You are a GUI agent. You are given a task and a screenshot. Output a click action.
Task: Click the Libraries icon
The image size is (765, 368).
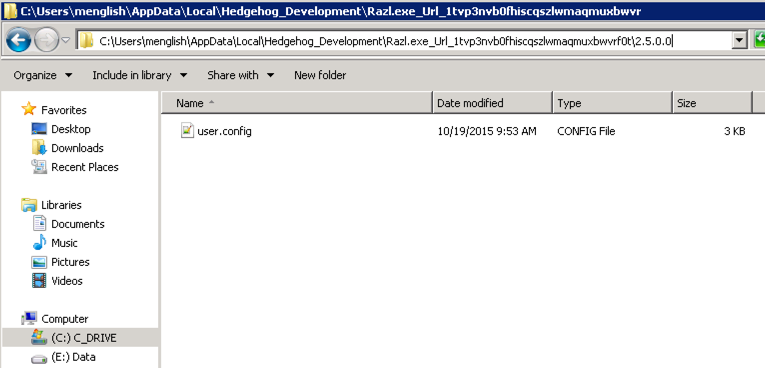29,204
